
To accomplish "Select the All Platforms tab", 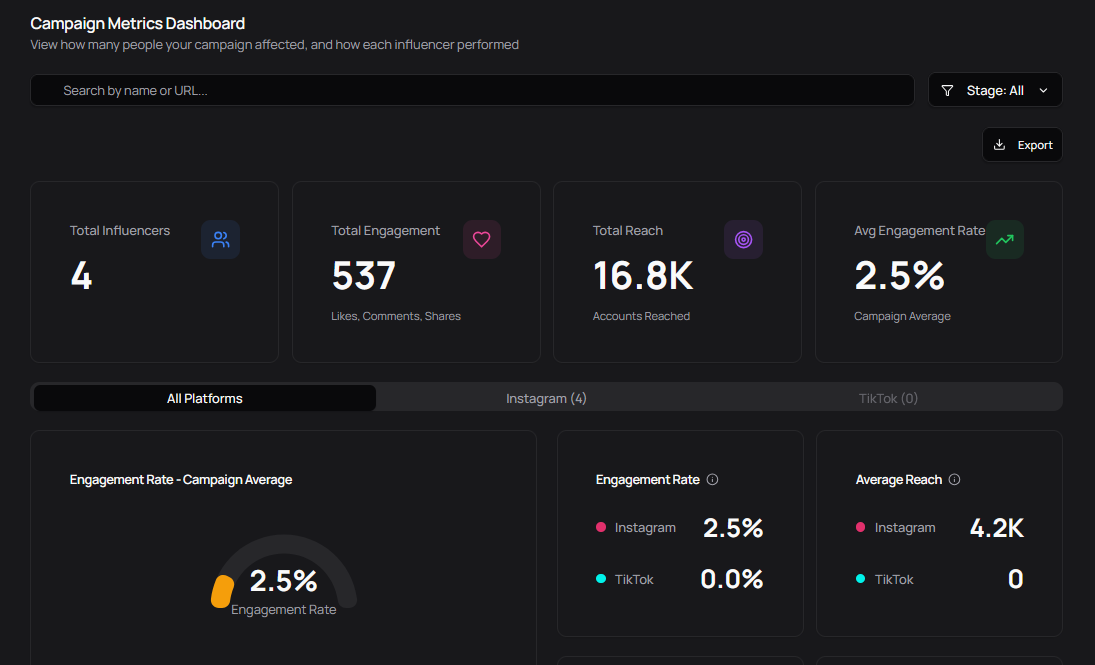I will click(x=204, y=397).
